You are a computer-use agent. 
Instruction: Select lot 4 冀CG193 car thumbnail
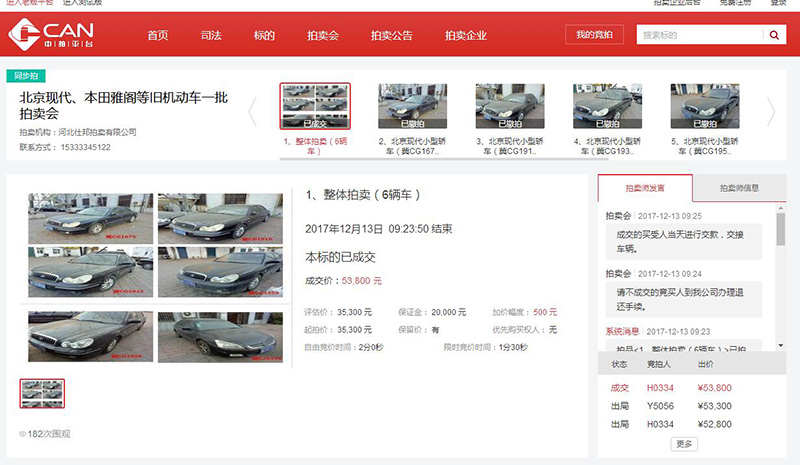pos(607,106)
